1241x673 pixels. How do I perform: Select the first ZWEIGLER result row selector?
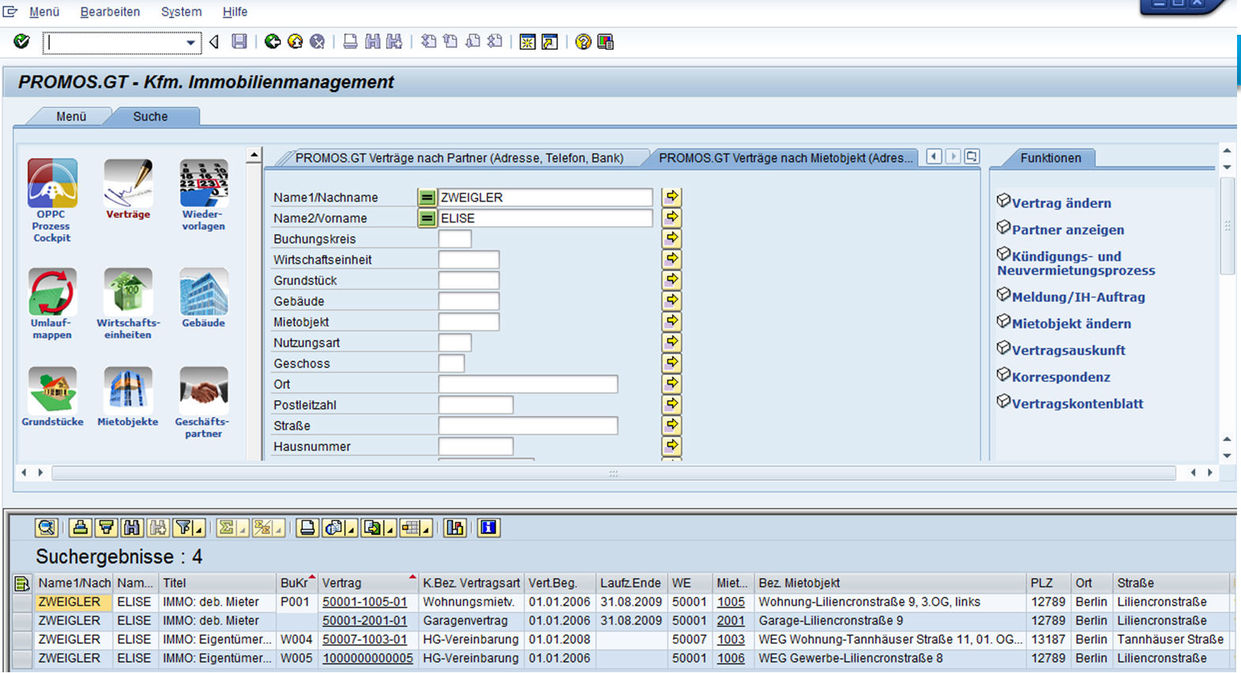[x=21, y=602]
